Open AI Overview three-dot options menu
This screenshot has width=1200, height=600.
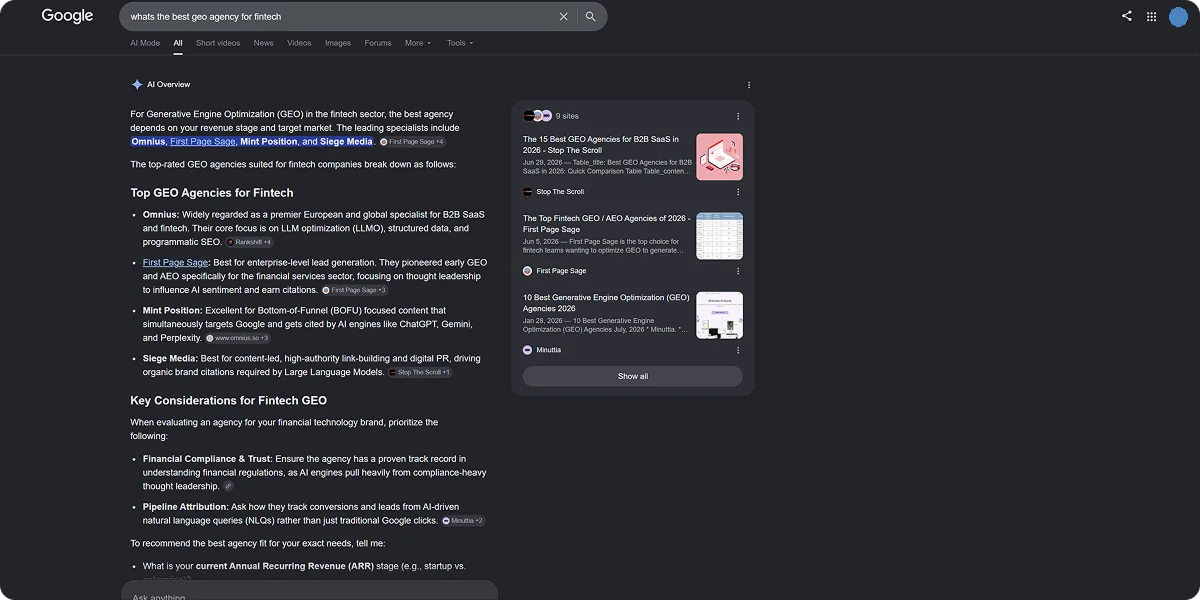pos(749,85)
